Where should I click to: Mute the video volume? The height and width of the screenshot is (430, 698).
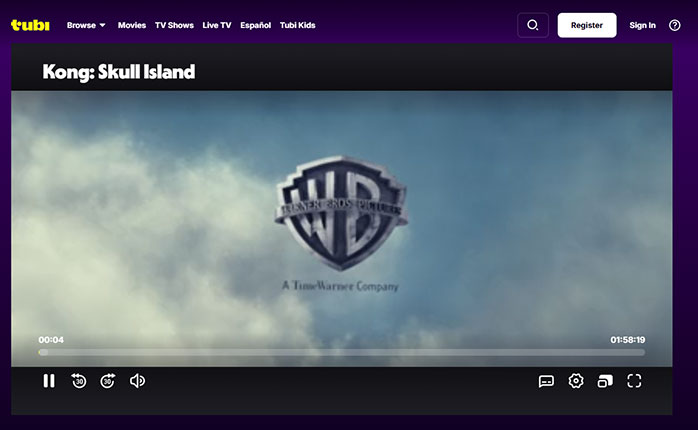point(138,381)
